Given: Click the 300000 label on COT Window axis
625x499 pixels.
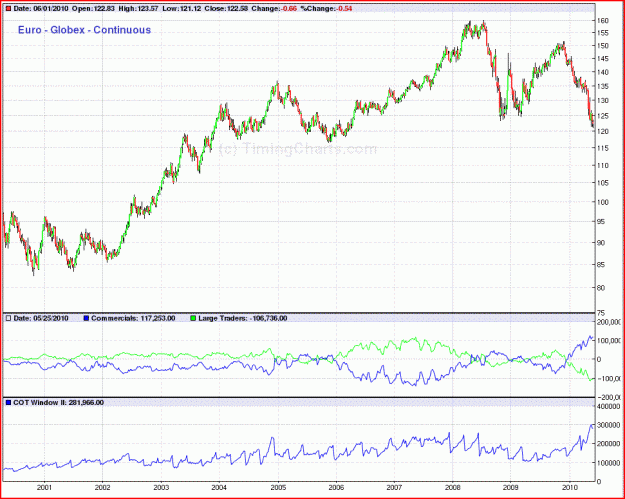Looking at the screenshot, I should [609, 425].
